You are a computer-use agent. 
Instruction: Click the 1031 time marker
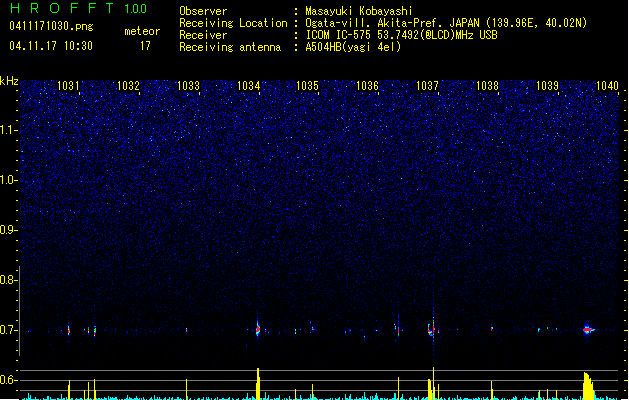coord(68,86)
